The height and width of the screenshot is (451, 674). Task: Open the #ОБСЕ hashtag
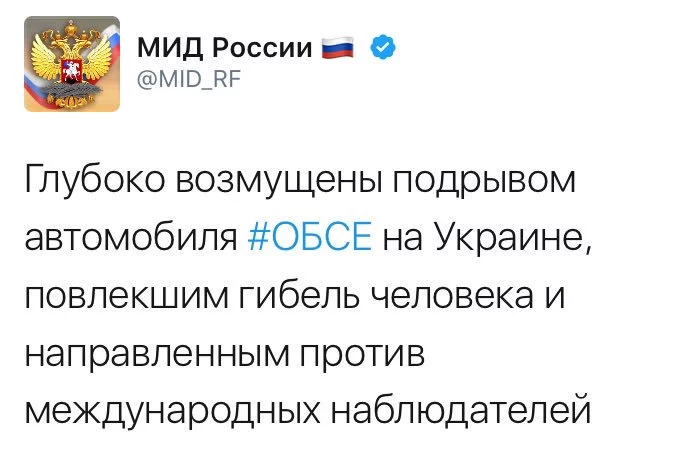tap(309, 239)
